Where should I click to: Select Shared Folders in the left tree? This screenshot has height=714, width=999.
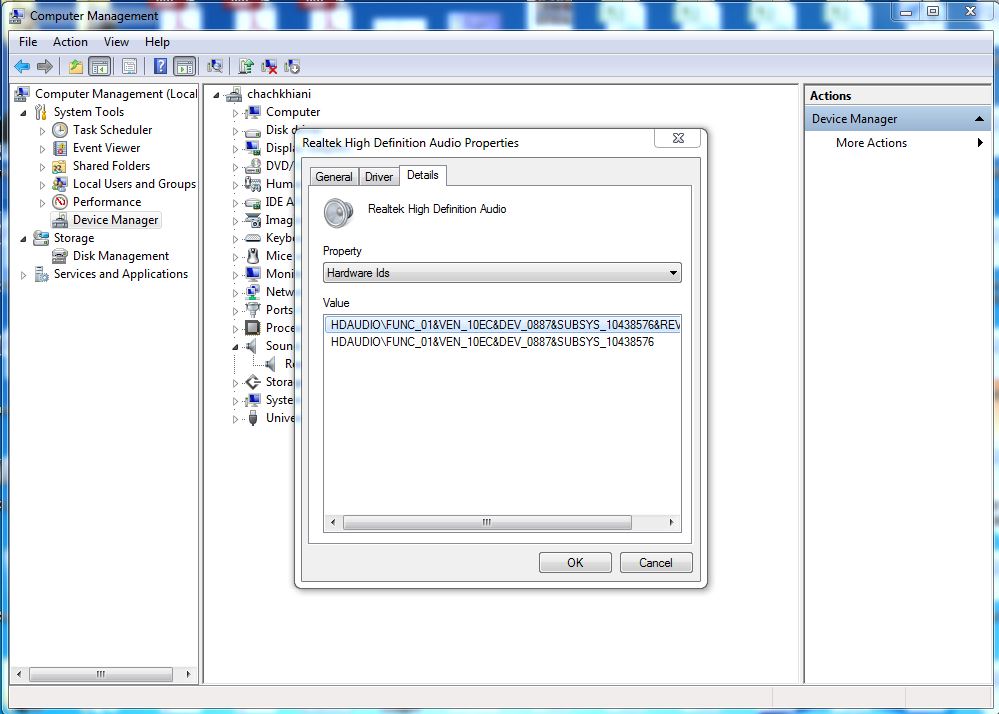(111, 166)
